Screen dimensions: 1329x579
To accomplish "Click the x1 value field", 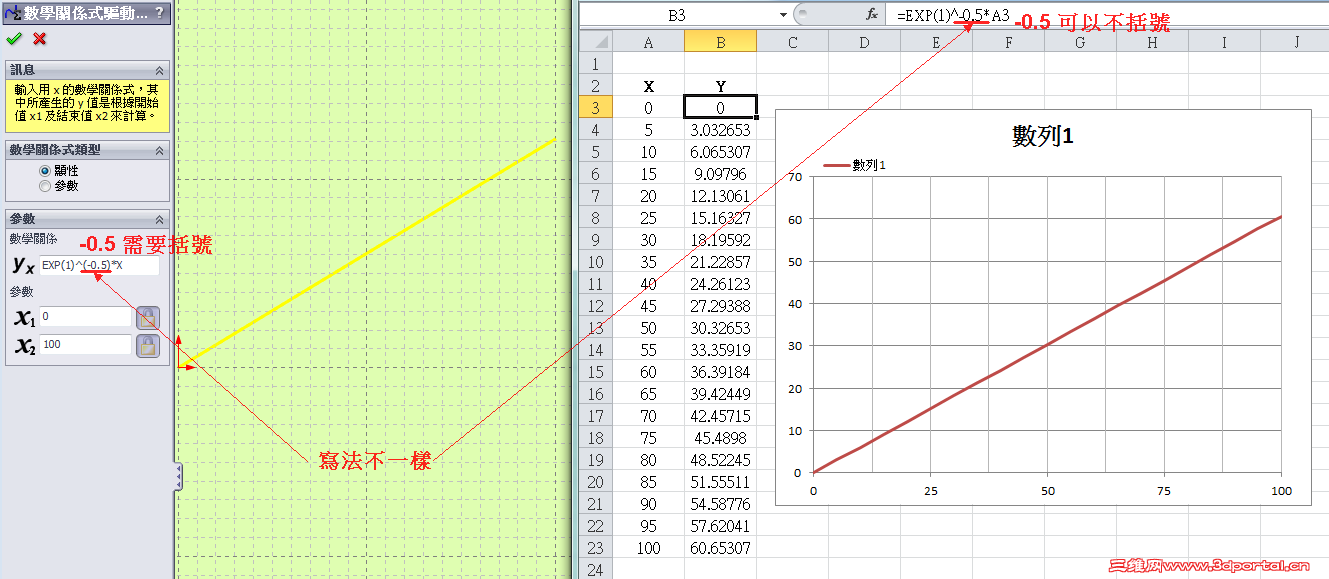I will (x=85, y=317).
